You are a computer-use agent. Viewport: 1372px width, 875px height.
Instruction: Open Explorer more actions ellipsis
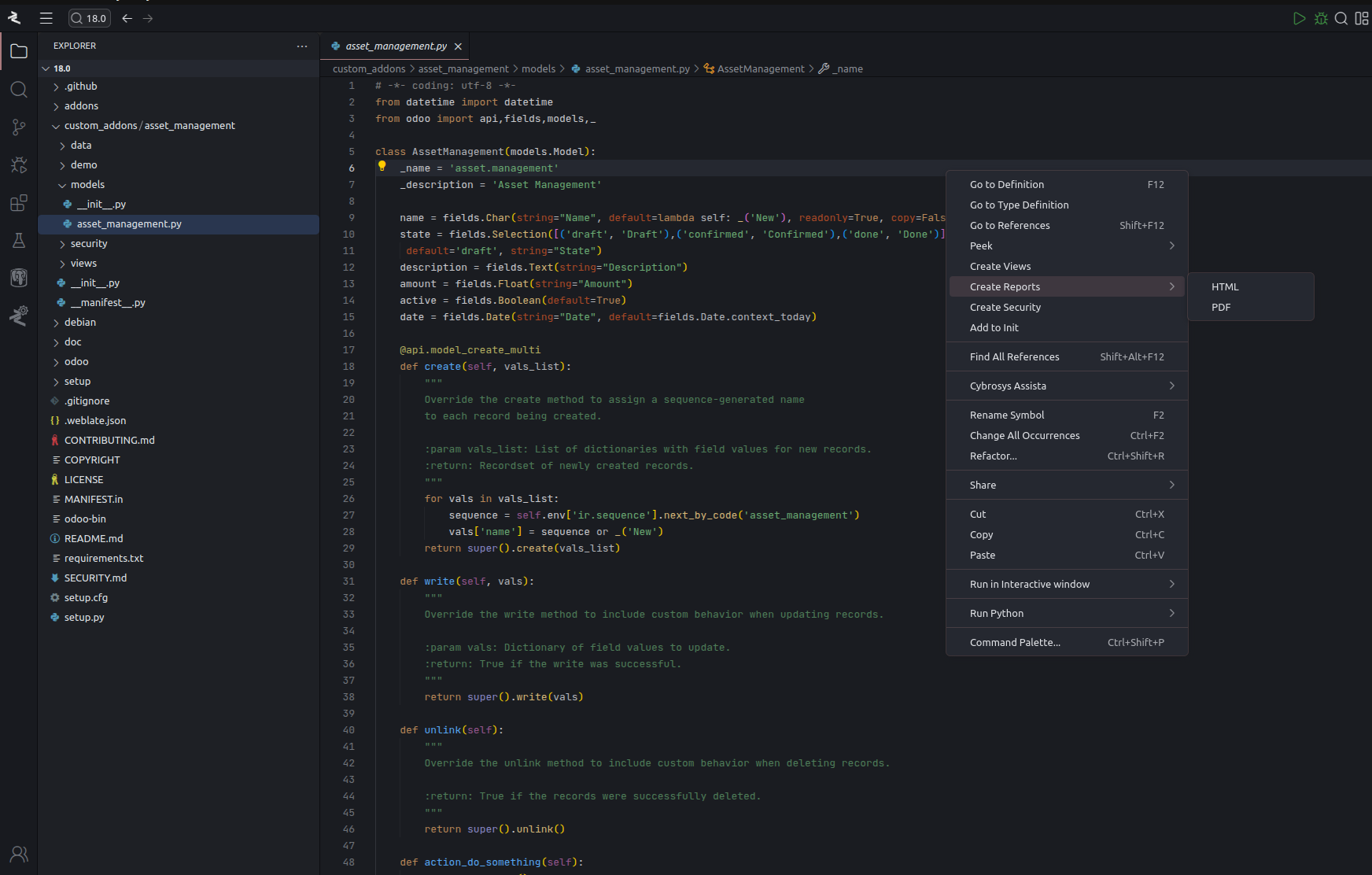coord(302,46)
